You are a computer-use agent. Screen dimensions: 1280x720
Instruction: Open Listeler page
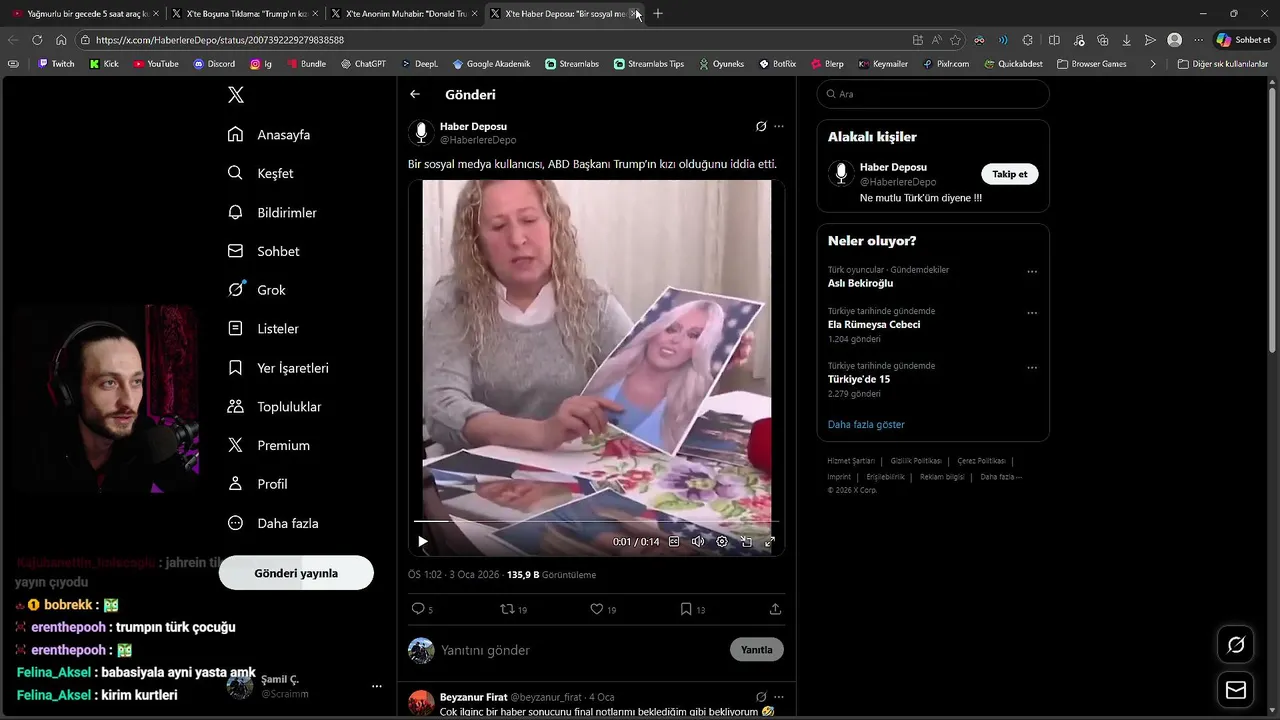coord(263,328)
